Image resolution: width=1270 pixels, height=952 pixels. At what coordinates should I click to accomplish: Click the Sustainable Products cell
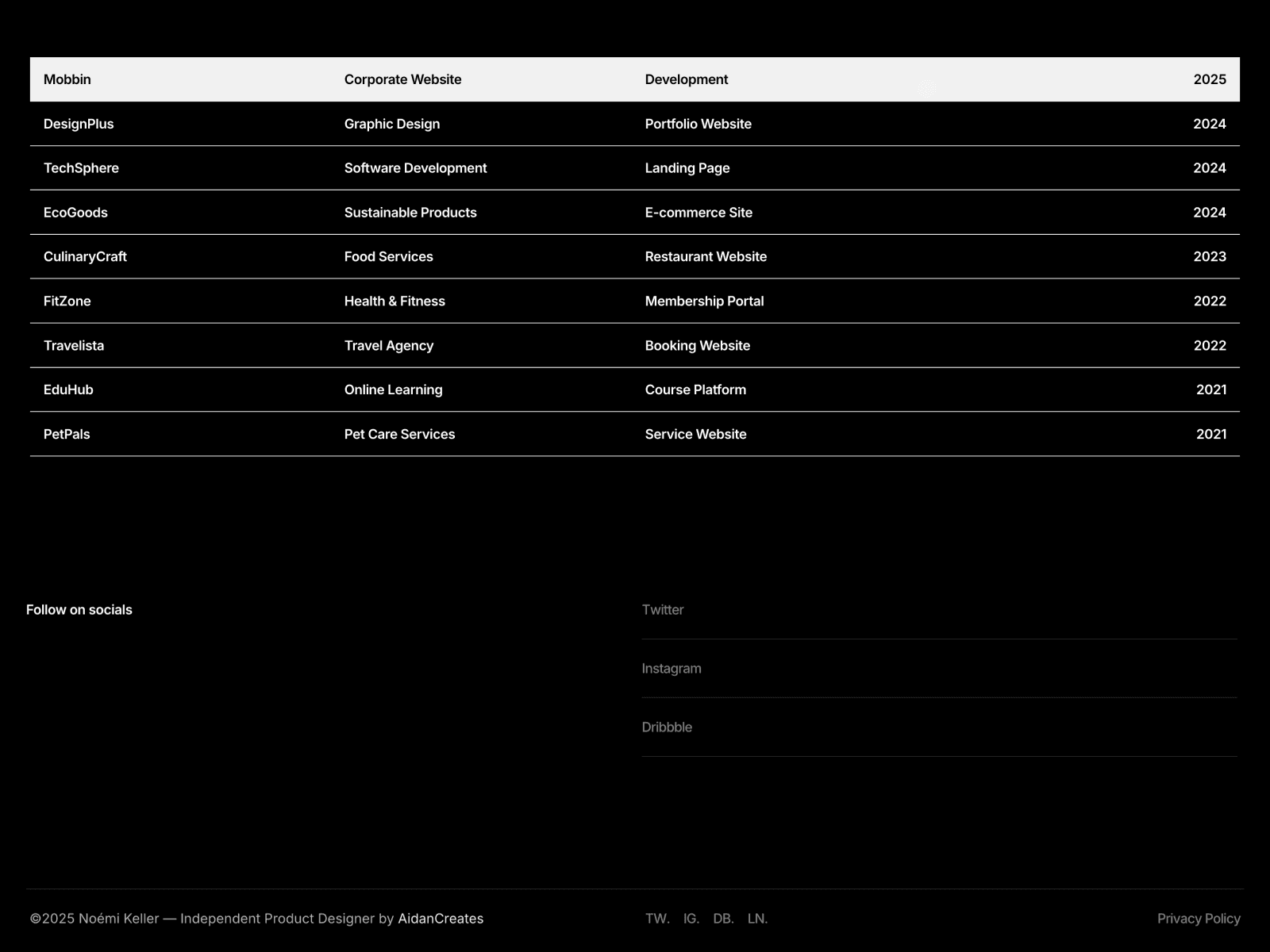pos(410,213)
